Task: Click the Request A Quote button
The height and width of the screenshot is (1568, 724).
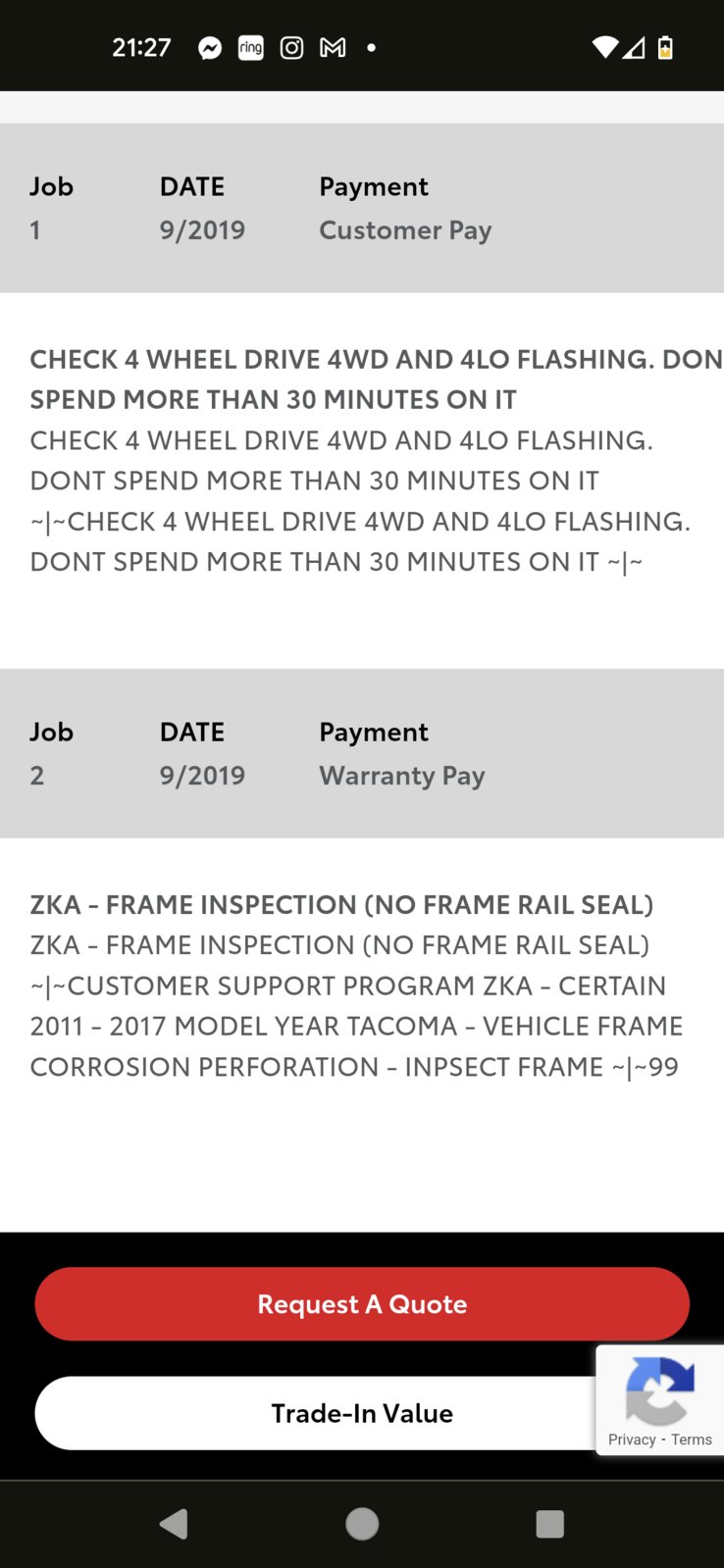Action: [362, 1304]
